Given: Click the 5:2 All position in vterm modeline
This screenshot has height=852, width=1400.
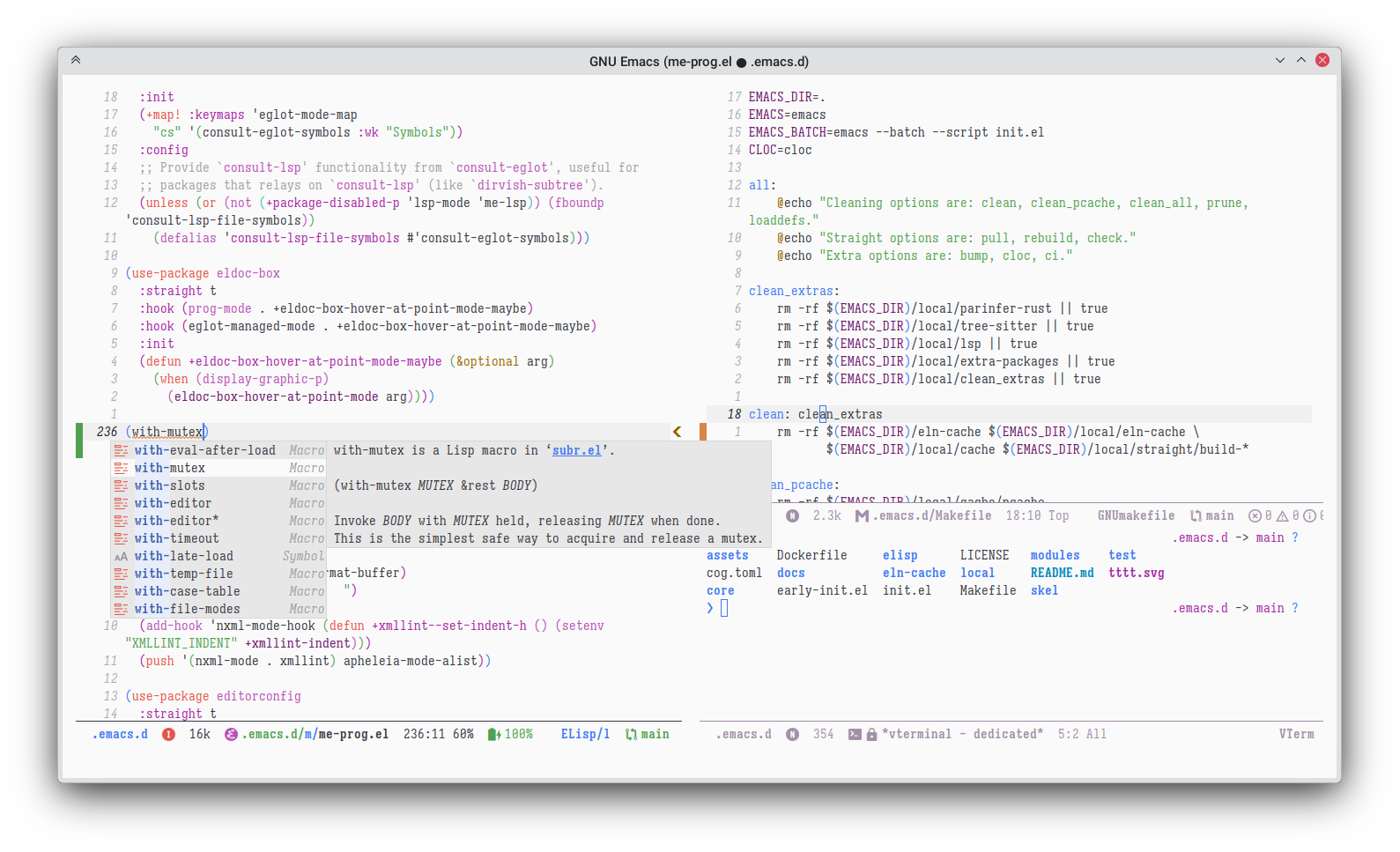Looking at the screenshot, I should [1082, 734].
